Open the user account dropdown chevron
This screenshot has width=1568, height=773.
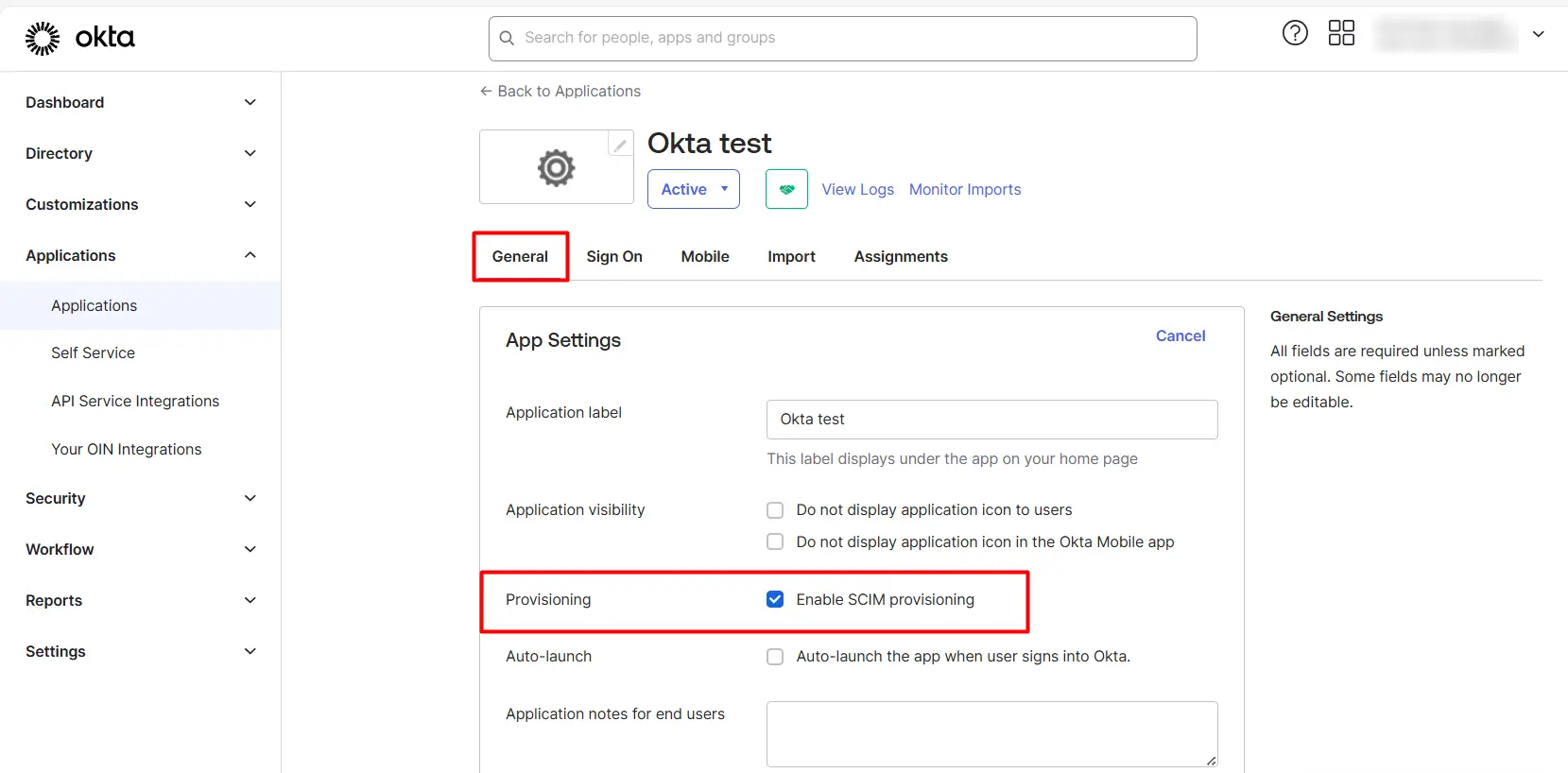coord(1539,34)
